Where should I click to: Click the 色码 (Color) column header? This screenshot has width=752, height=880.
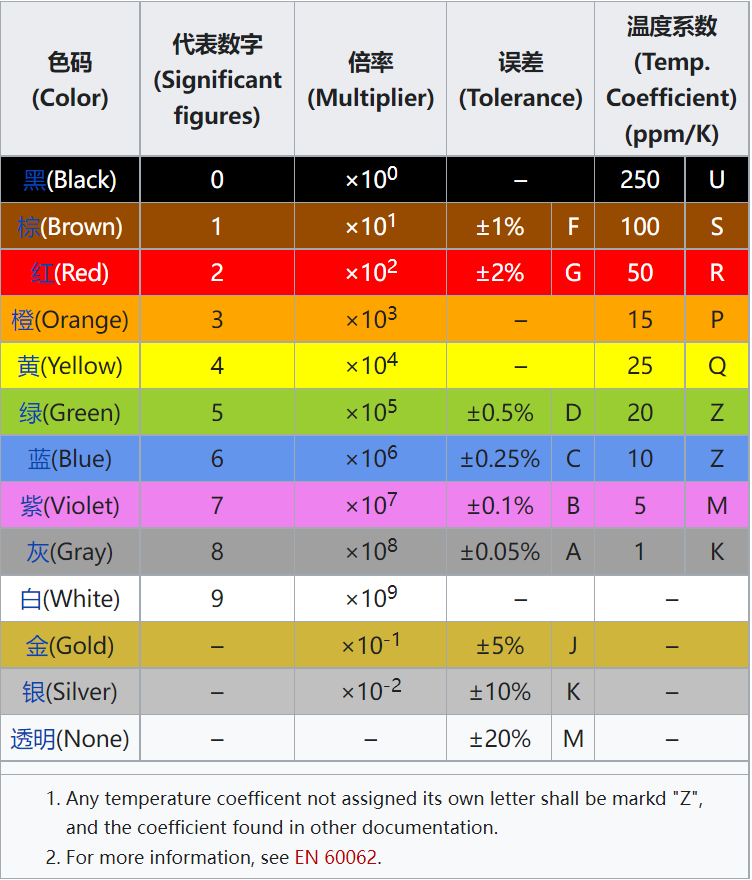[x=70, y=79]
